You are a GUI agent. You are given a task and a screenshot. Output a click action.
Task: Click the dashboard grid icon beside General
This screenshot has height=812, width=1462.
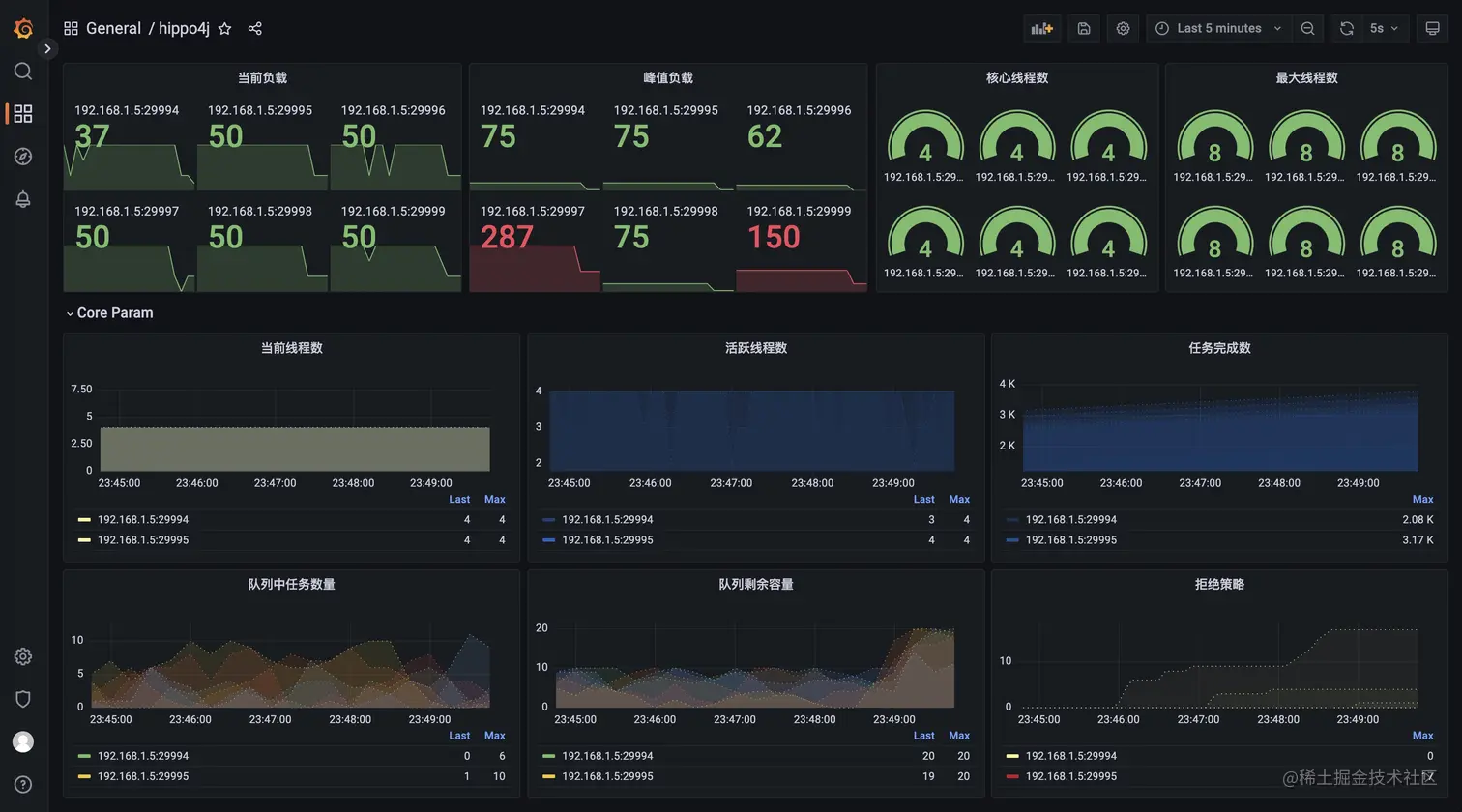(71, 28)
